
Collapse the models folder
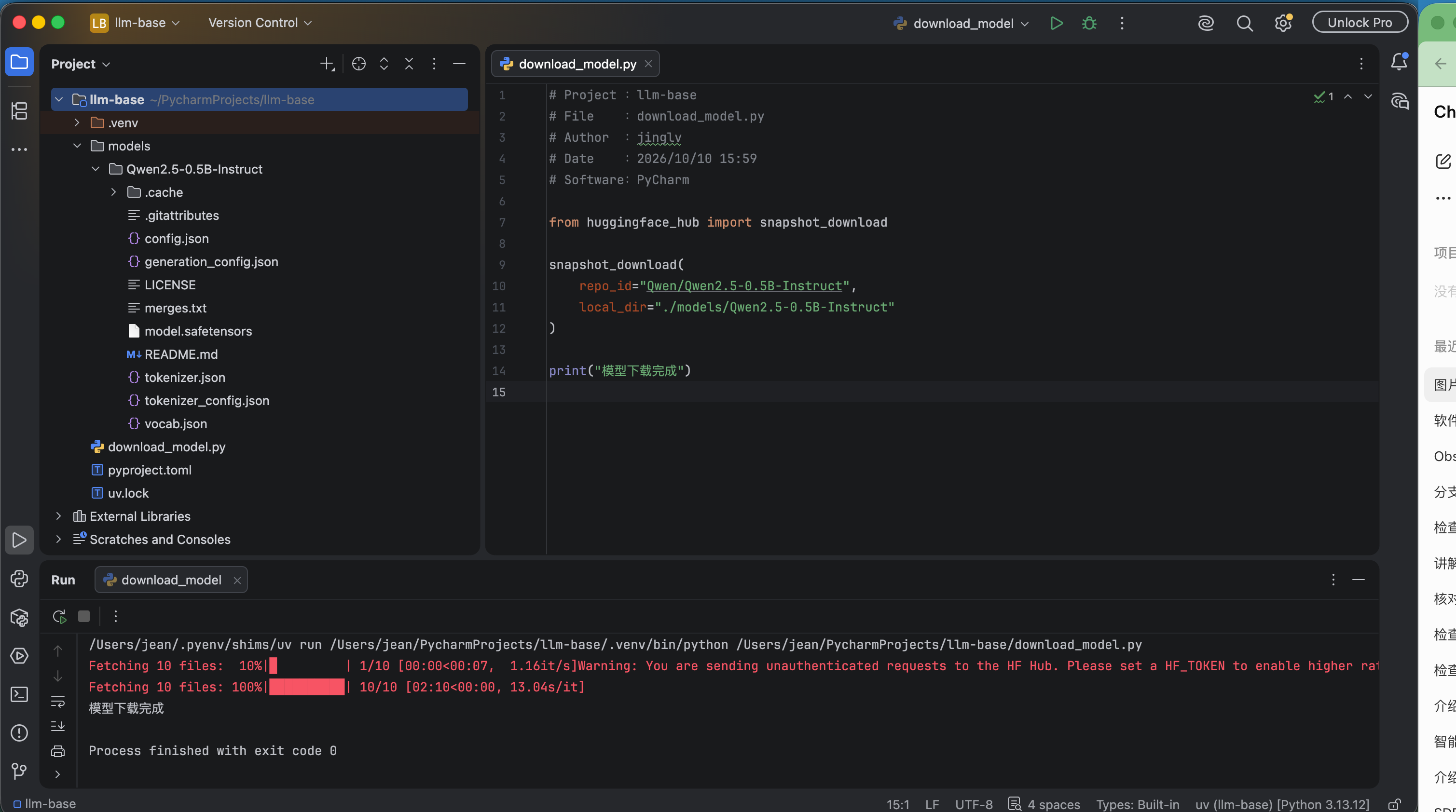tap(77, 146)
